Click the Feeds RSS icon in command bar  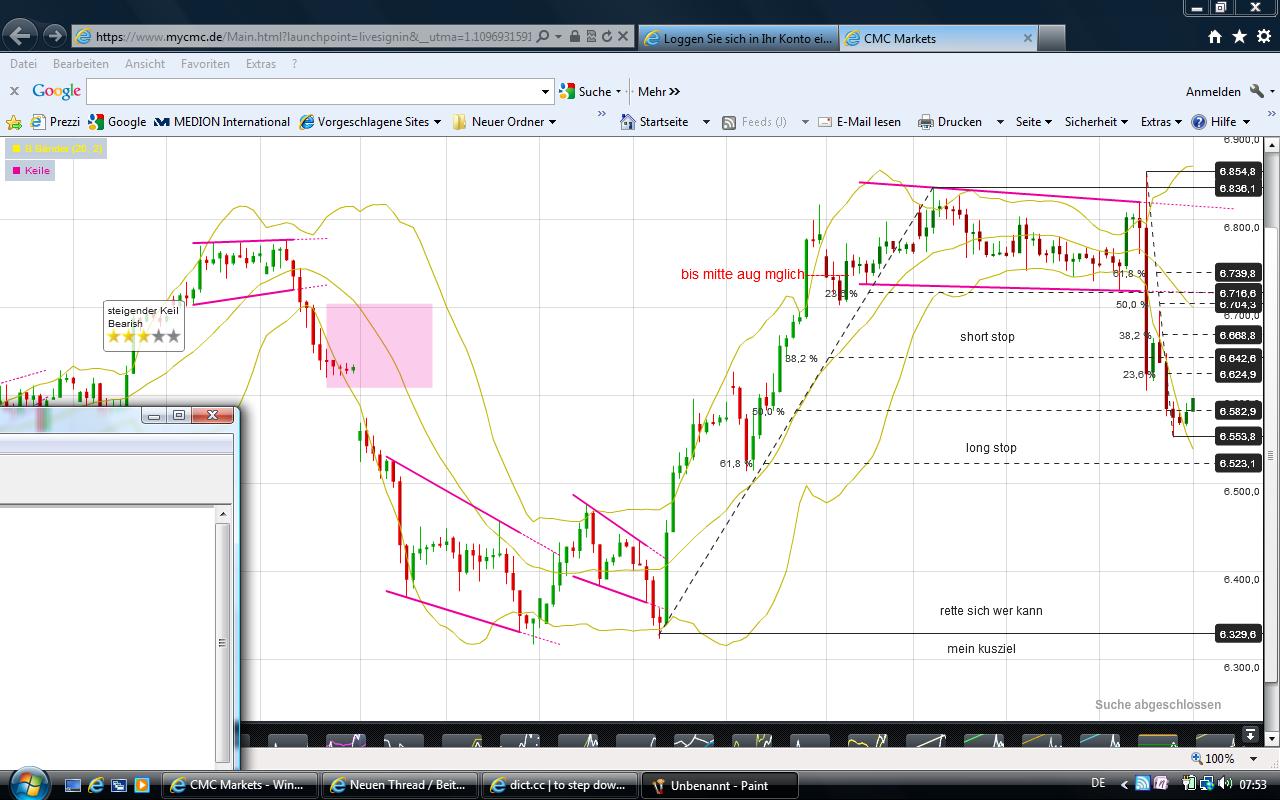tap(729, 122)
